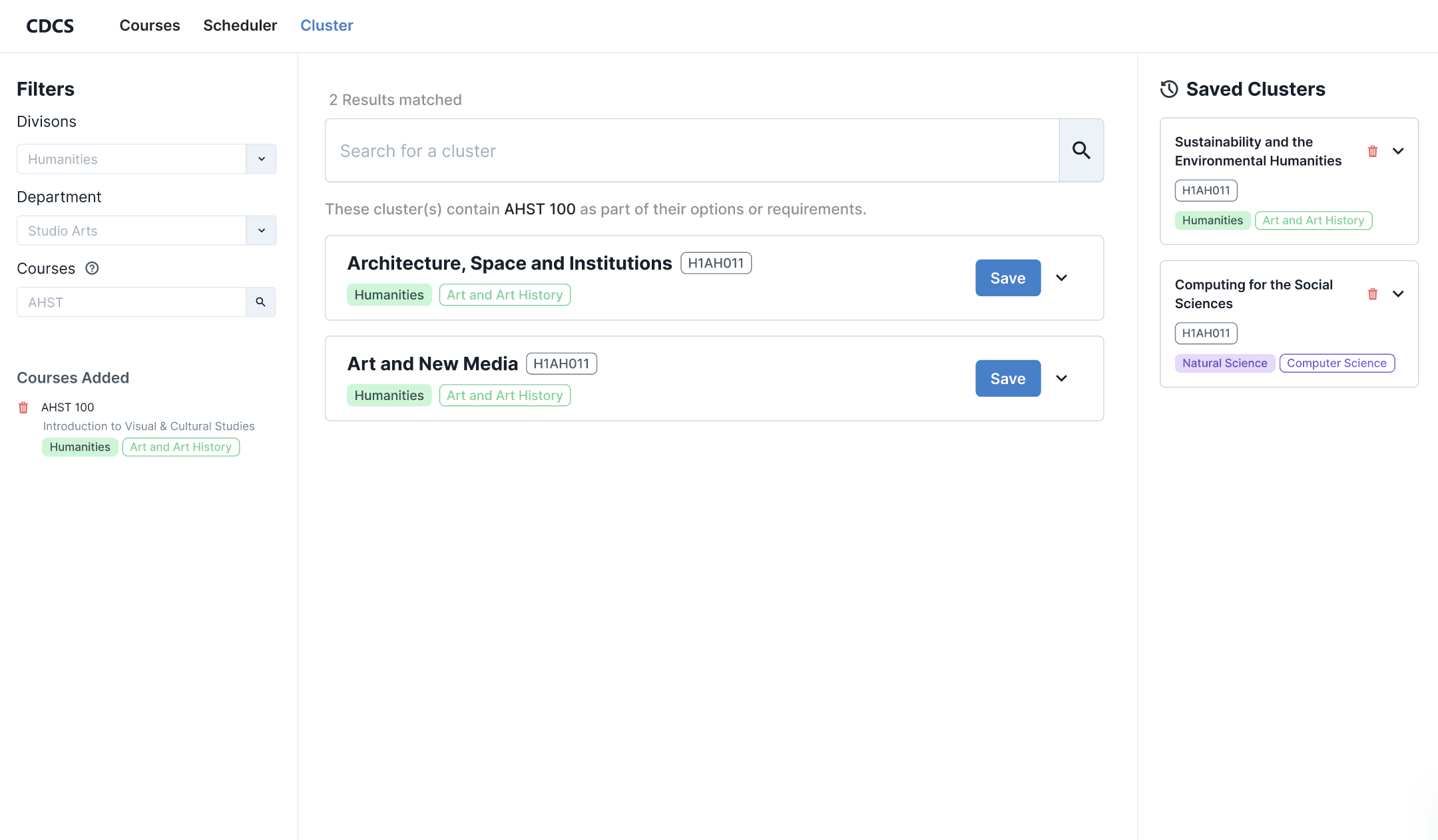
Task: Open the Department Studio Arts dropdown
Action: coord(261,230)
